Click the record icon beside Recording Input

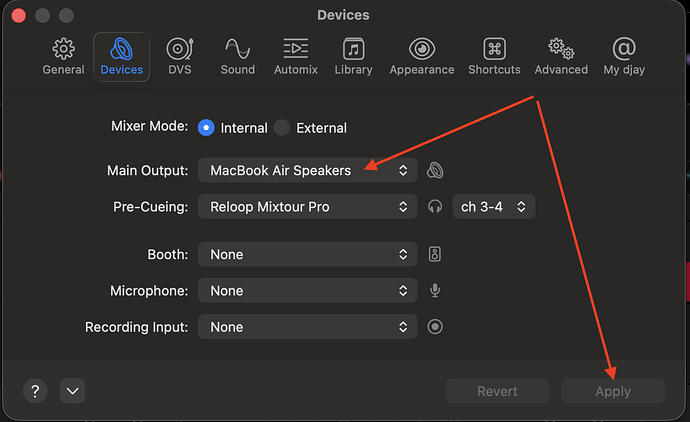[435, 327]
